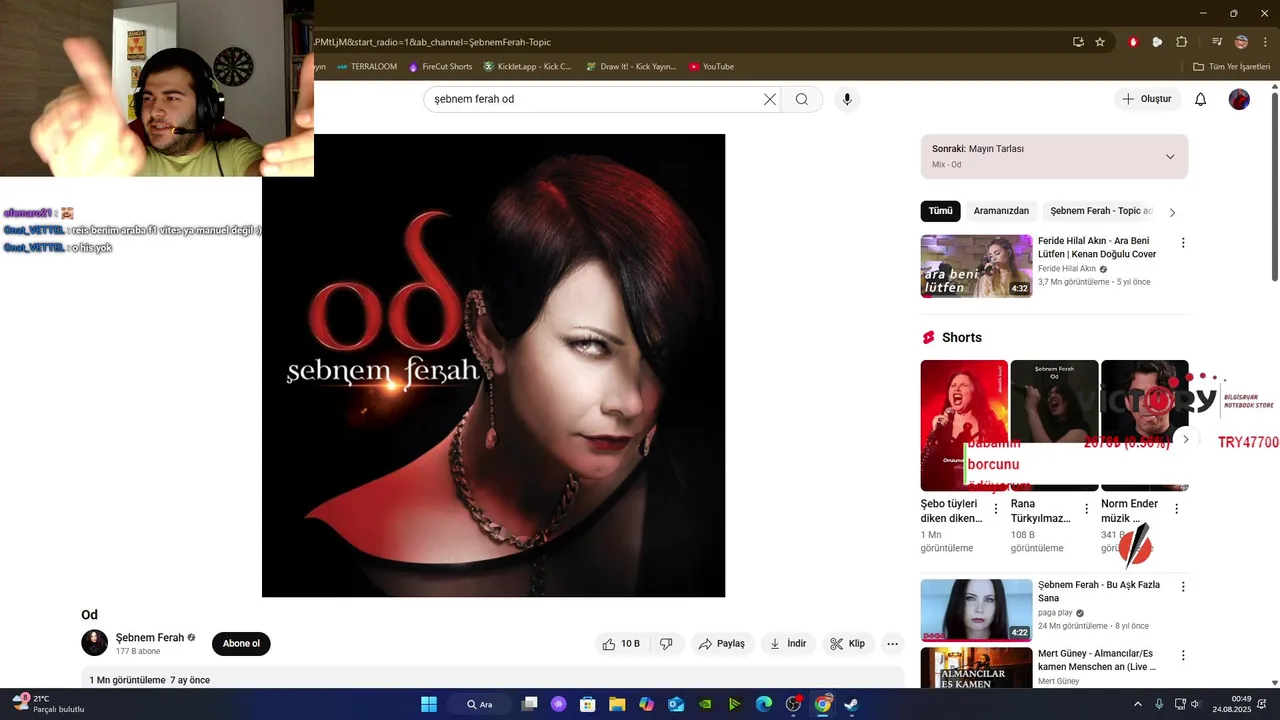Open the YouTube bookmark in bookmarks bar
Screen dimensions: 1280x720
pos(711,67)
